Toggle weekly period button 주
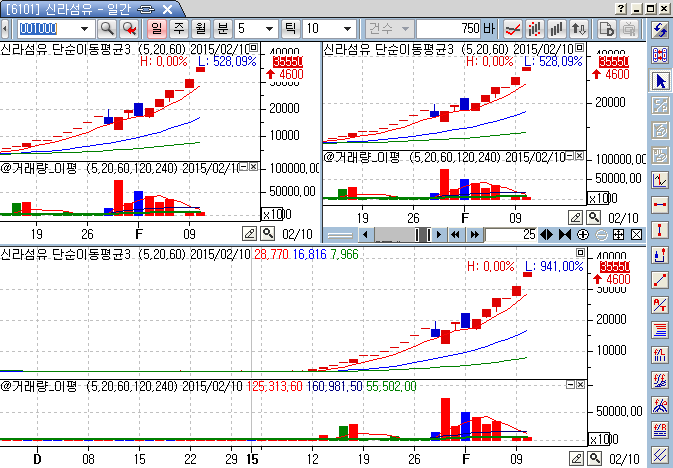This screenshot has width=673, height=468. pyautogui.click(x=178, y=28)
